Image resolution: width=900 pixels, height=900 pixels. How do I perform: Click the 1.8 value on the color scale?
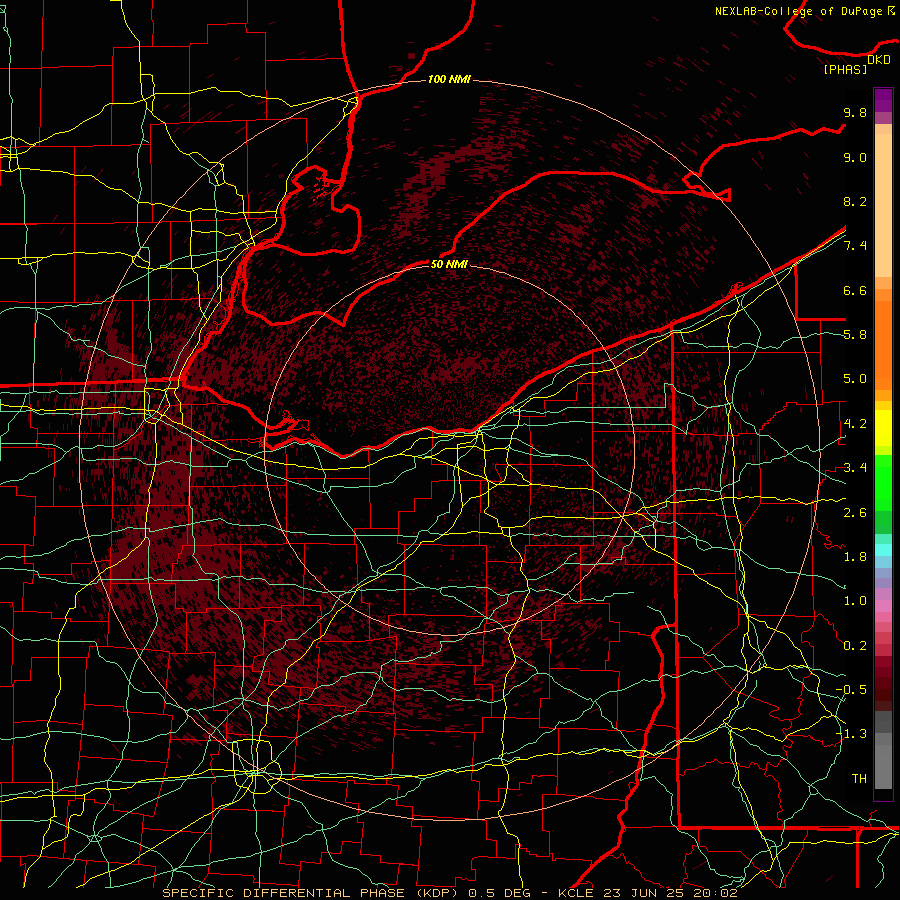click(855, 557)
